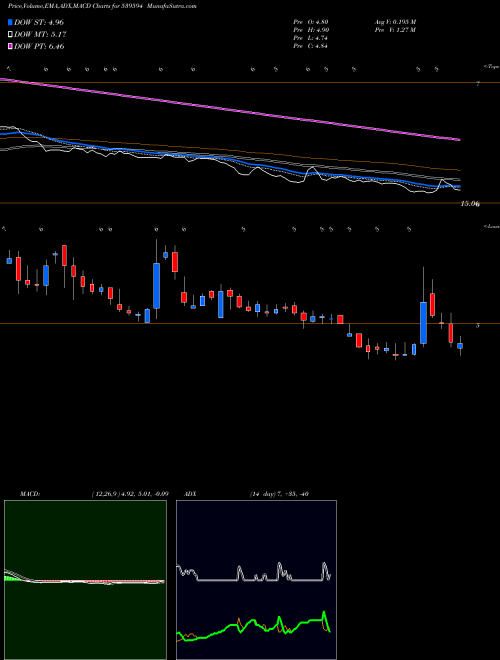Click the price axis label 5
Image resolution: width=500 pixels, height=660 pixels.
click(478, 325)
